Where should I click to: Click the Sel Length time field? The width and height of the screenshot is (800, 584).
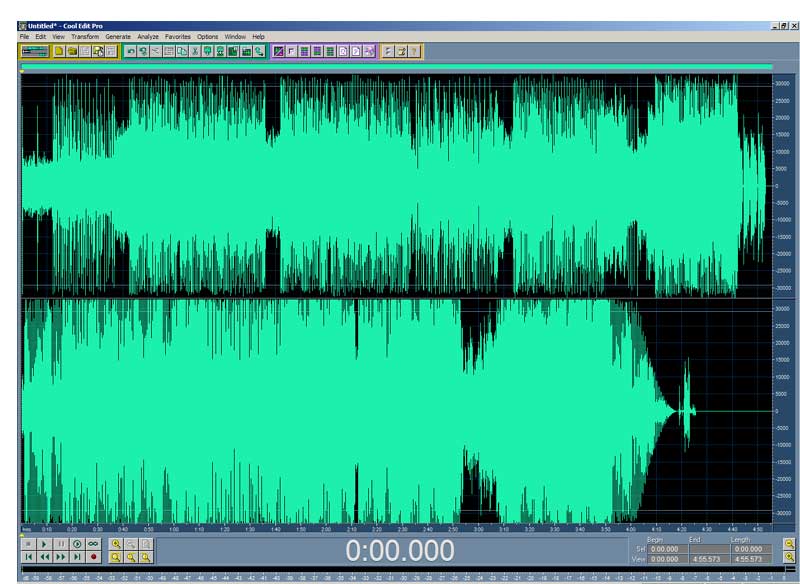751,549
